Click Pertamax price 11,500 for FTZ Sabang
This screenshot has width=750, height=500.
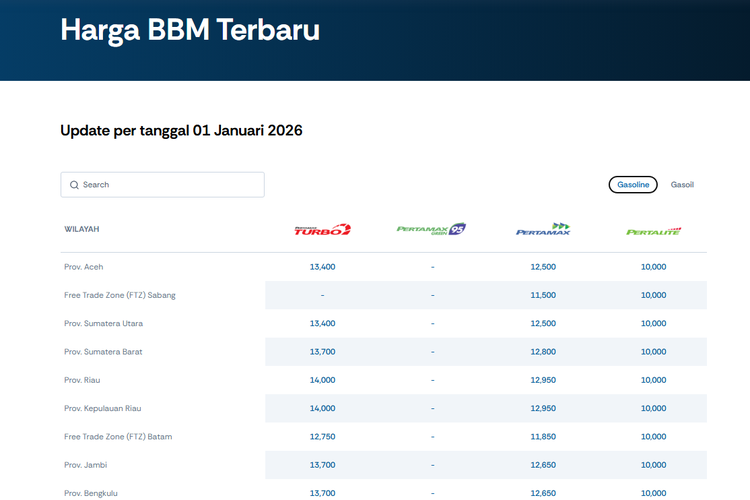tap(543, 295)
